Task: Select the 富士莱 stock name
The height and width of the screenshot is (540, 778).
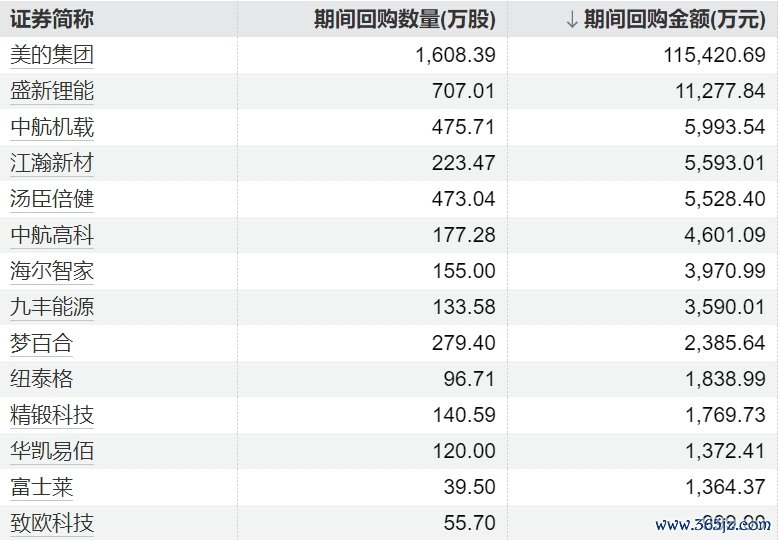Action: [42, 487]
